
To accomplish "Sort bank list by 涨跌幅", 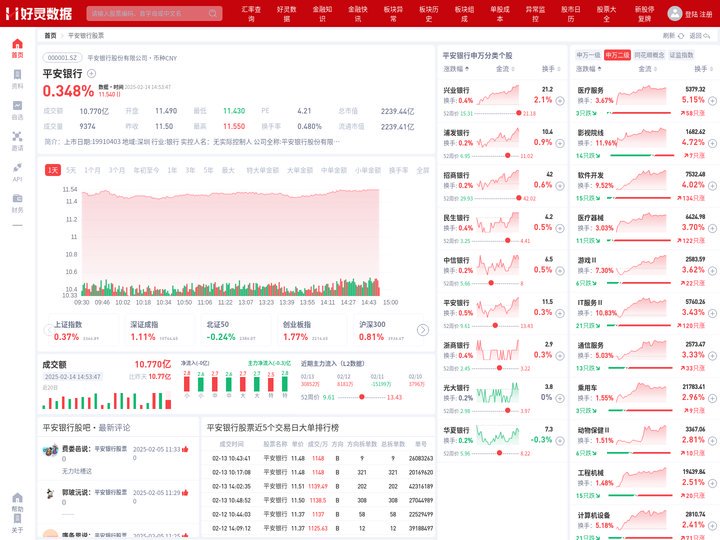I will (456, 69).
